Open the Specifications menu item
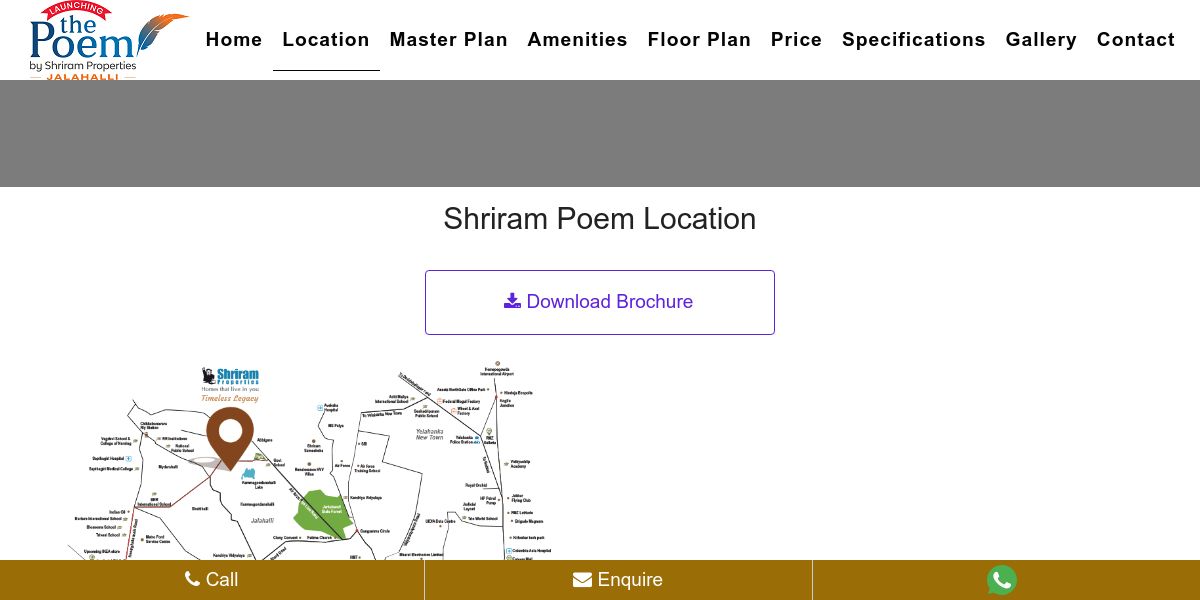The width and height of the screenshot is (1200, 600). point(914,40)
